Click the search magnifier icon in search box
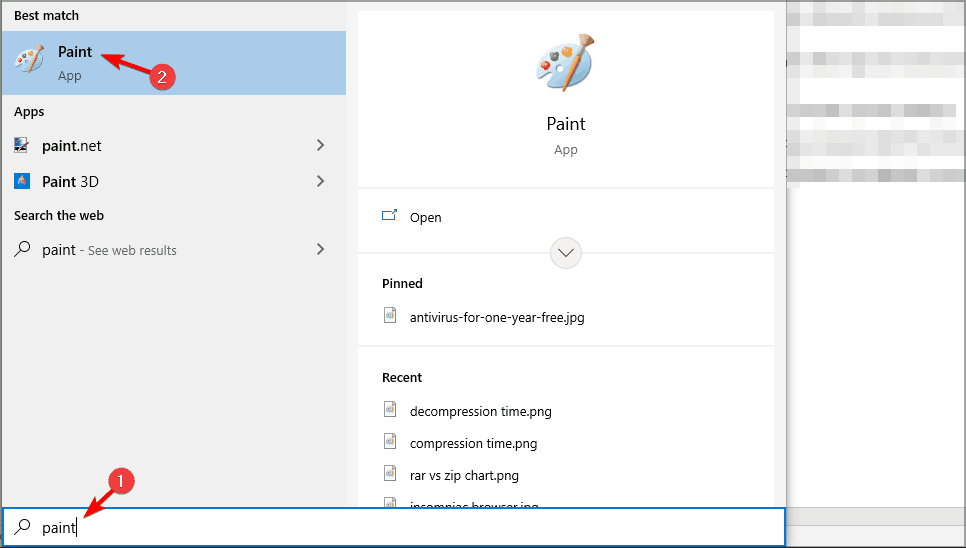Screen dimensions: 966x548 click(x=22, y=527)
